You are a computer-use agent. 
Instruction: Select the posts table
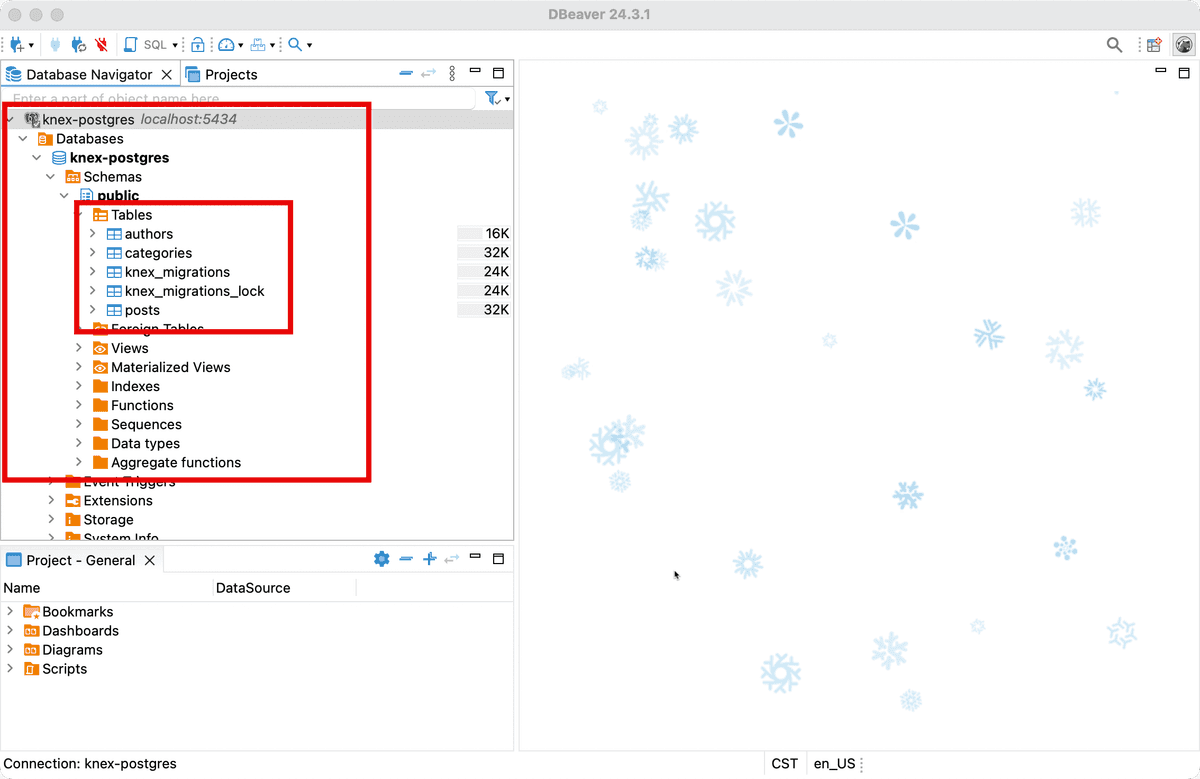pos(142,310)
